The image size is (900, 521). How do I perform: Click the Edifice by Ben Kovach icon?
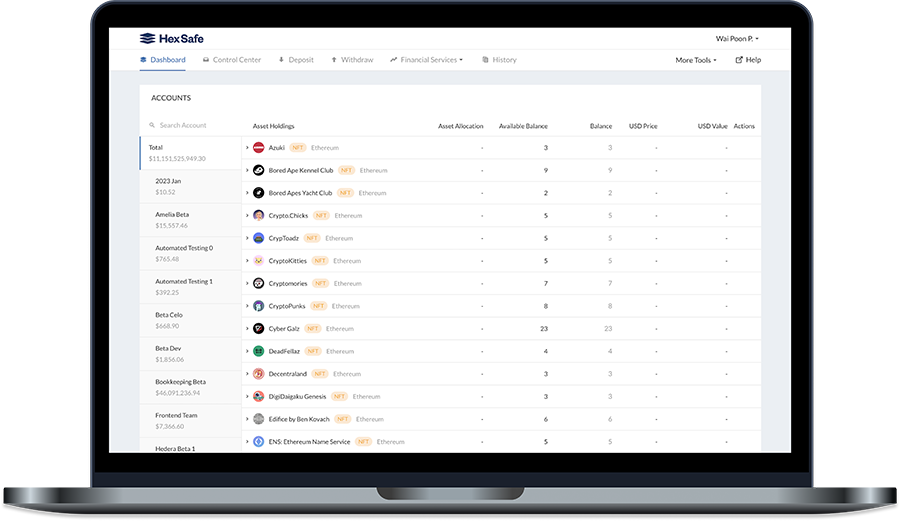coord(259,419)
